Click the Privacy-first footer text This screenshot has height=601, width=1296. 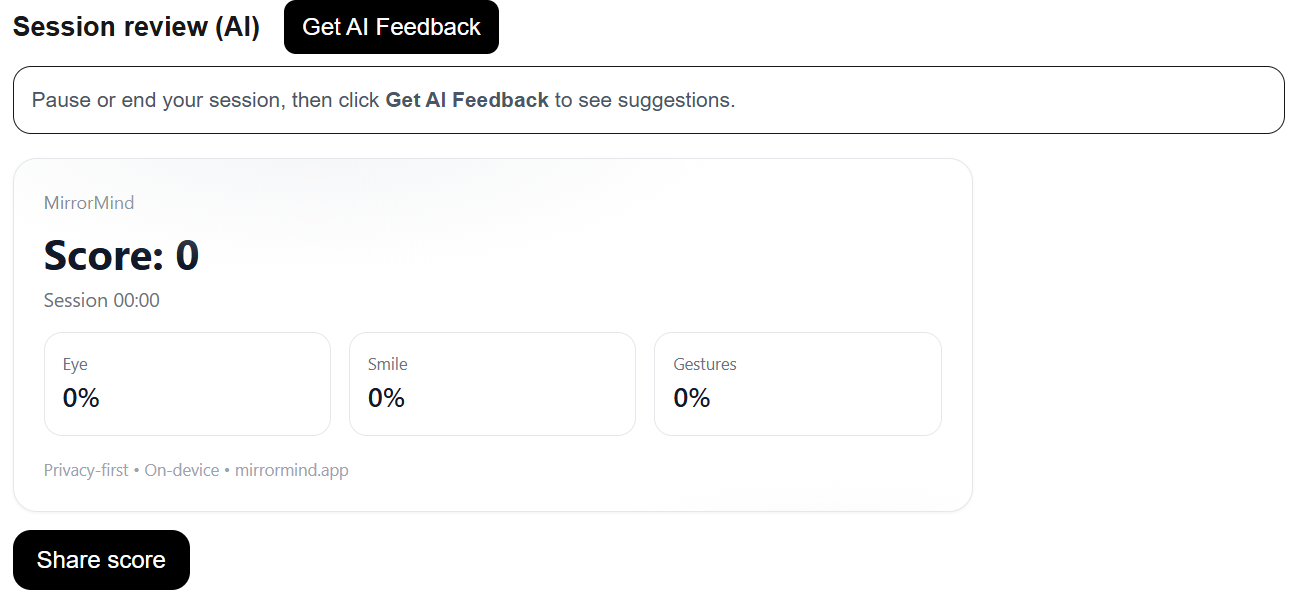click(x=86, y=470)
